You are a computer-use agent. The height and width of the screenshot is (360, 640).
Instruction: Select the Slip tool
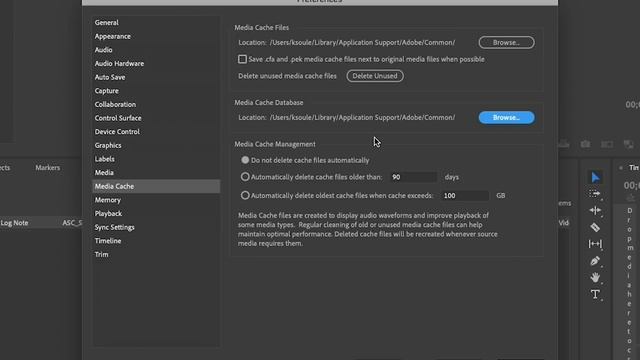pos(595,244)
